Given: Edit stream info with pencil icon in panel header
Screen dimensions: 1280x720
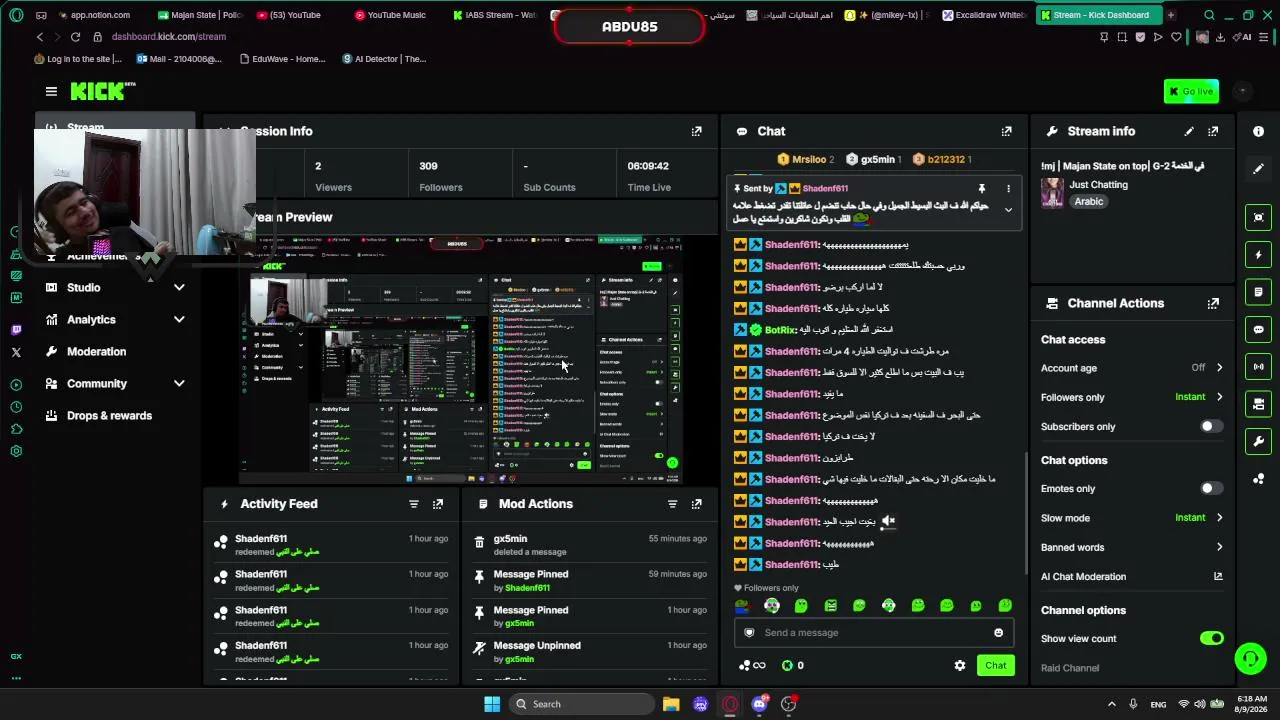Looking at the screenshot, I should (1189, 131).
